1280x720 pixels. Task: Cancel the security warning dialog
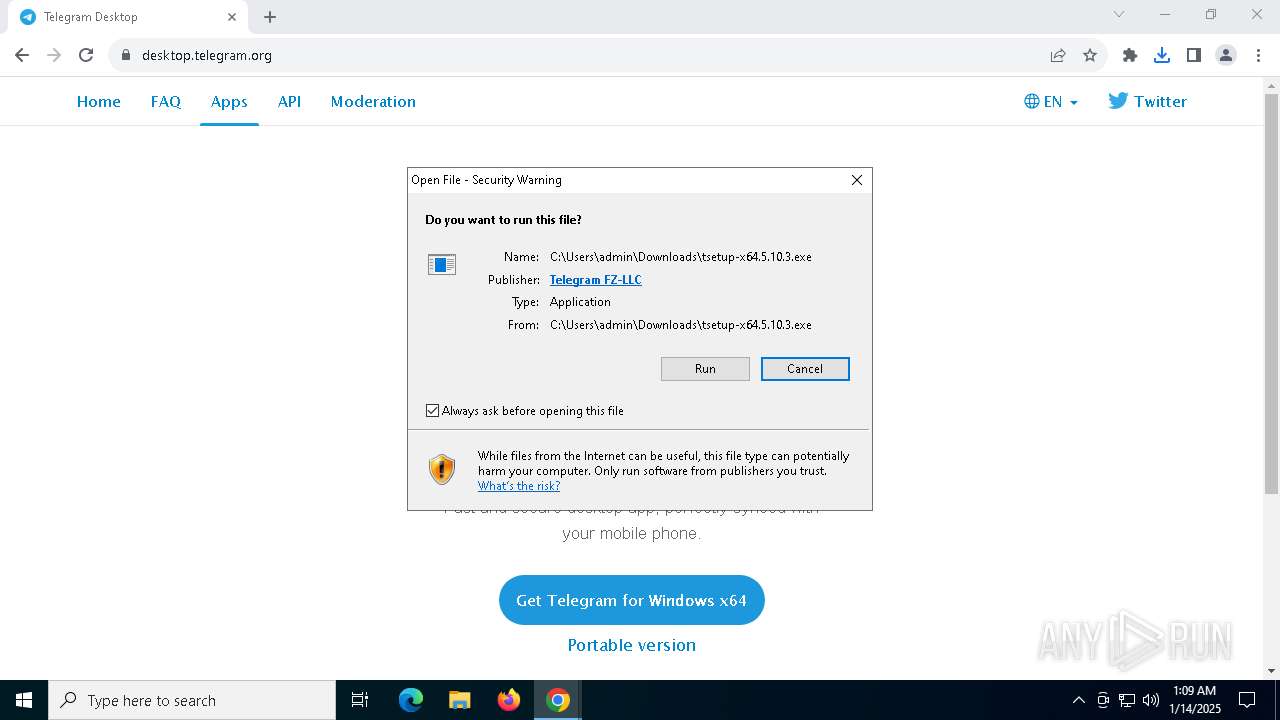click(805, 369)
